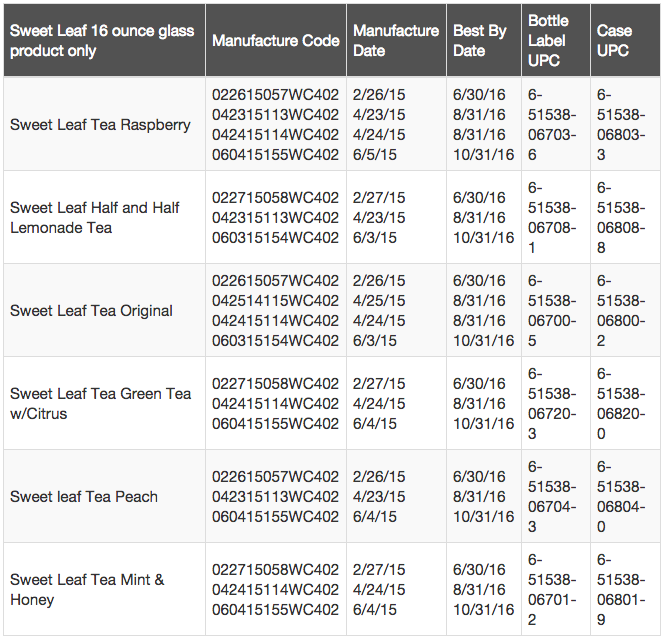Click the Manufacture Date column header
Viewport: 664px width, 640px height.
click(x=396, y=41)
